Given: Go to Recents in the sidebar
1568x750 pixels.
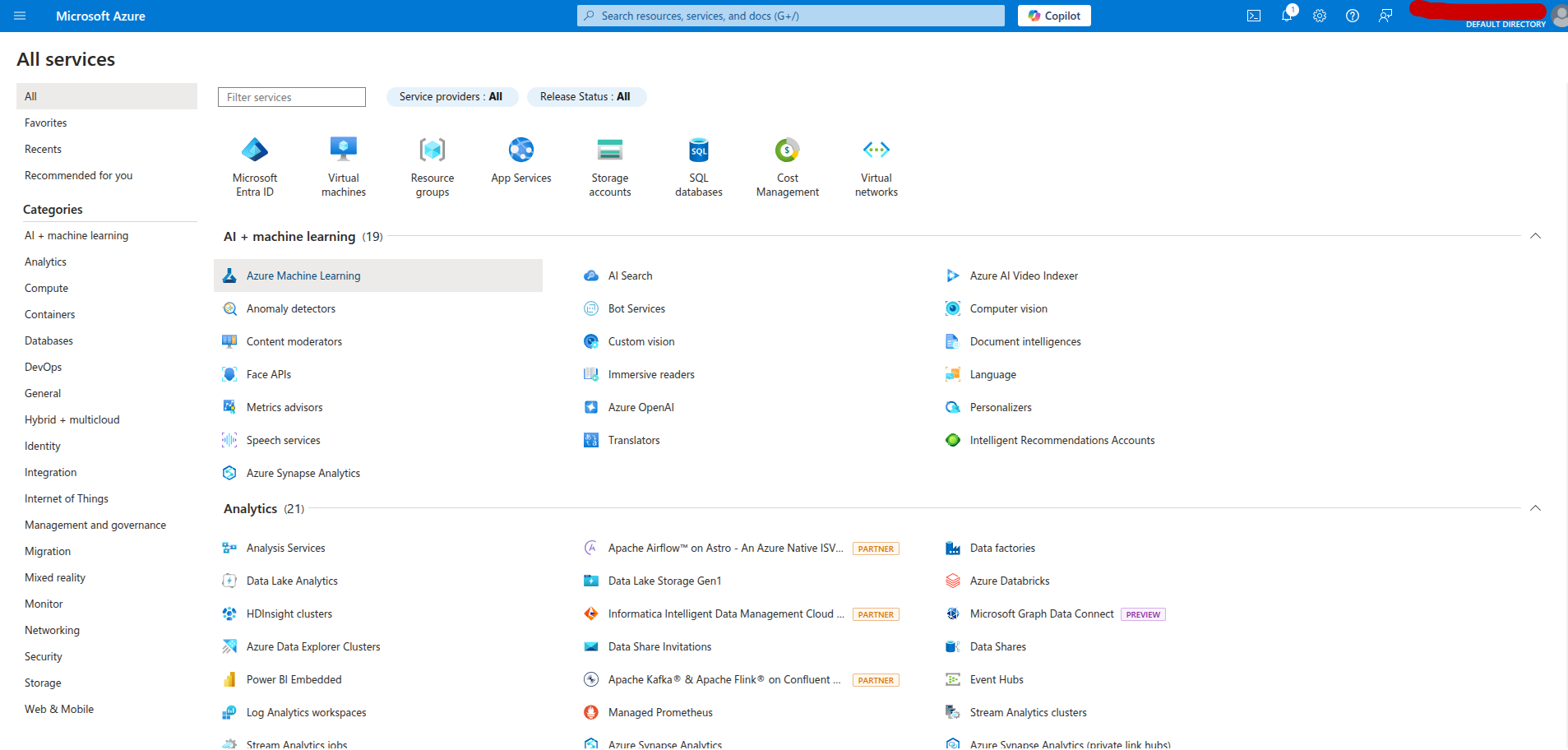Looking at the screenshot, I should [x=43, y=149].
